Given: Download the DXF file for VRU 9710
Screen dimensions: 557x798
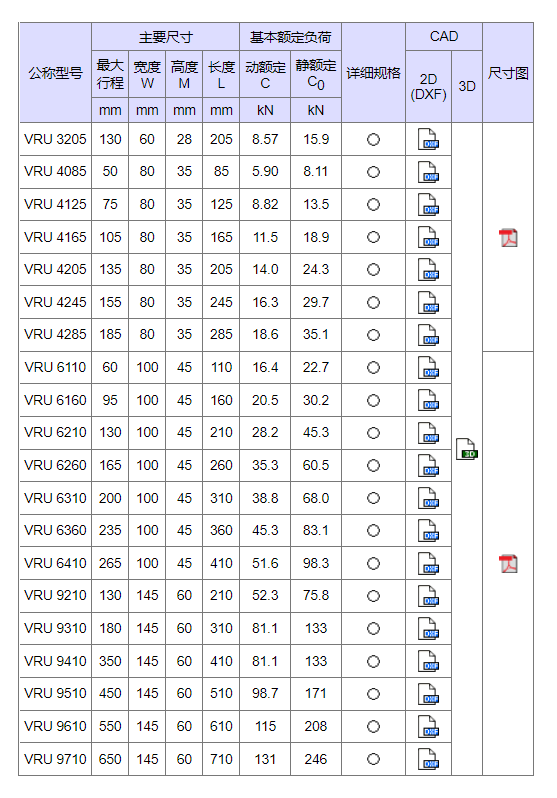Looking at the screenshot, I should [428, 759].
